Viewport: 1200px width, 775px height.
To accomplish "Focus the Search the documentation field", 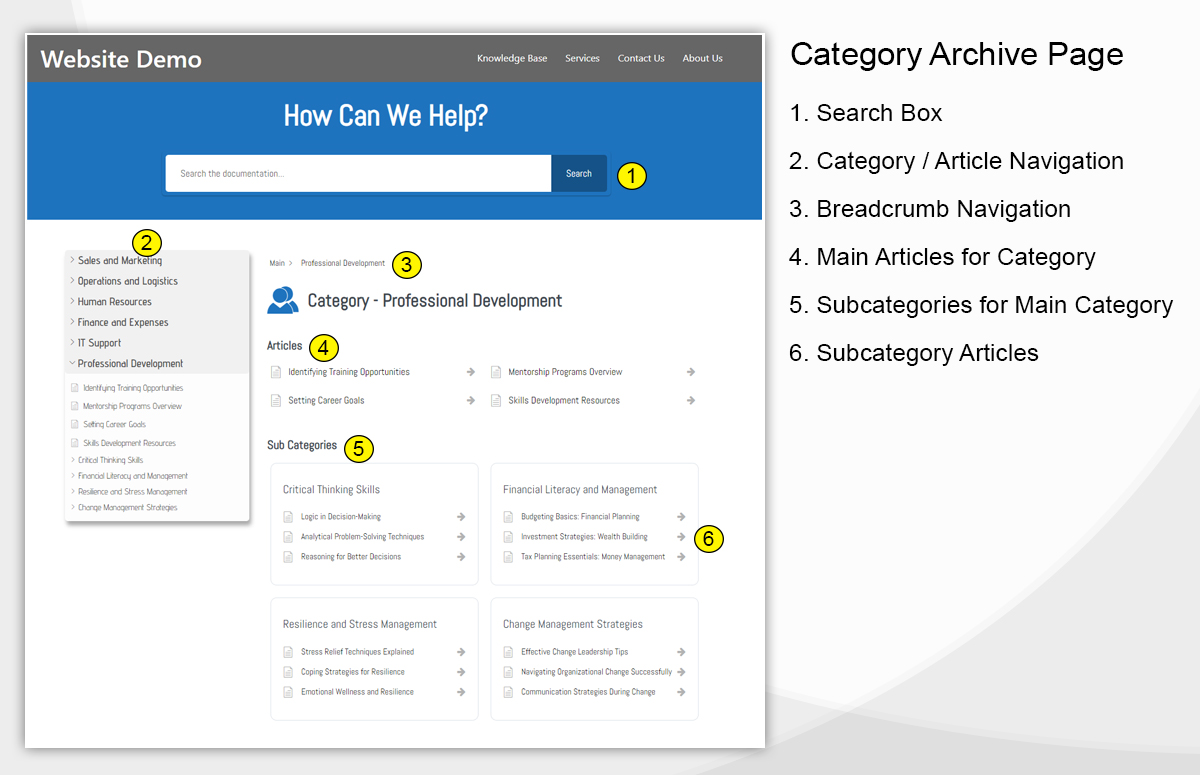I will (358, 173).
